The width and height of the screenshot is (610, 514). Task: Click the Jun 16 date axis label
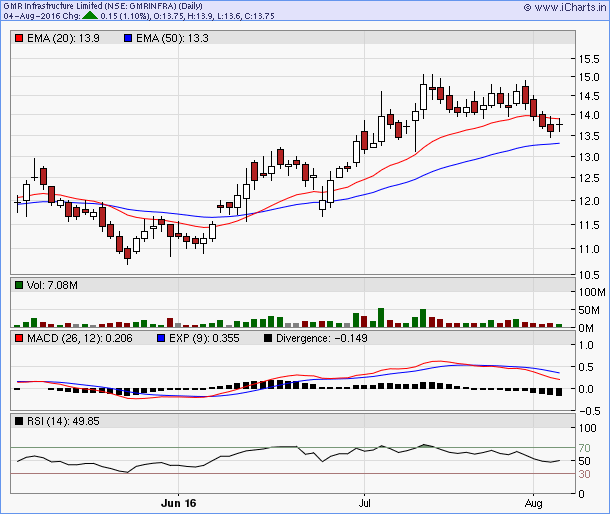coord(179,503)
